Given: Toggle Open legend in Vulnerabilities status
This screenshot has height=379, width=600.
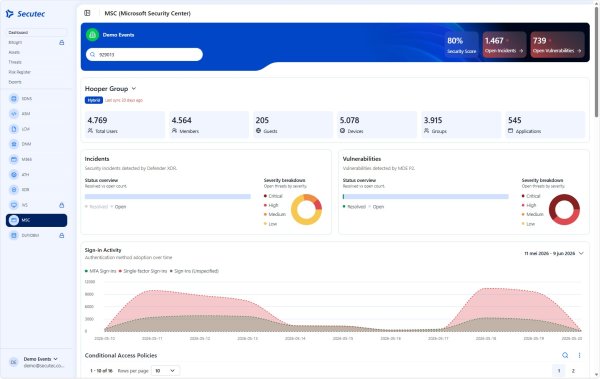Looking at the screenshot, I should [376, 207].
